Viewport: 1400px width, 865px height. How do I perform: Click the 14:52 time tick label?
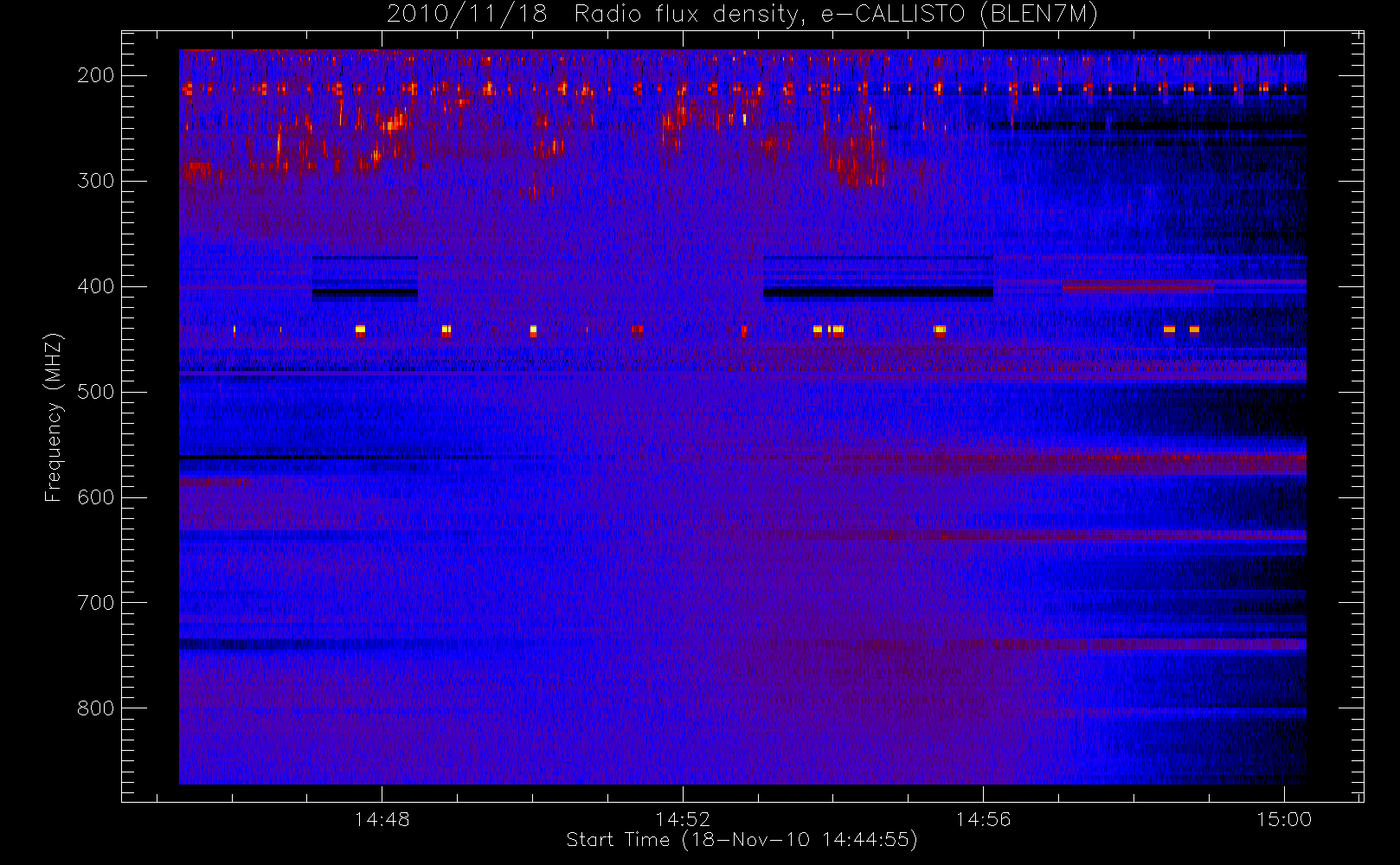click(x=683, y=819)
